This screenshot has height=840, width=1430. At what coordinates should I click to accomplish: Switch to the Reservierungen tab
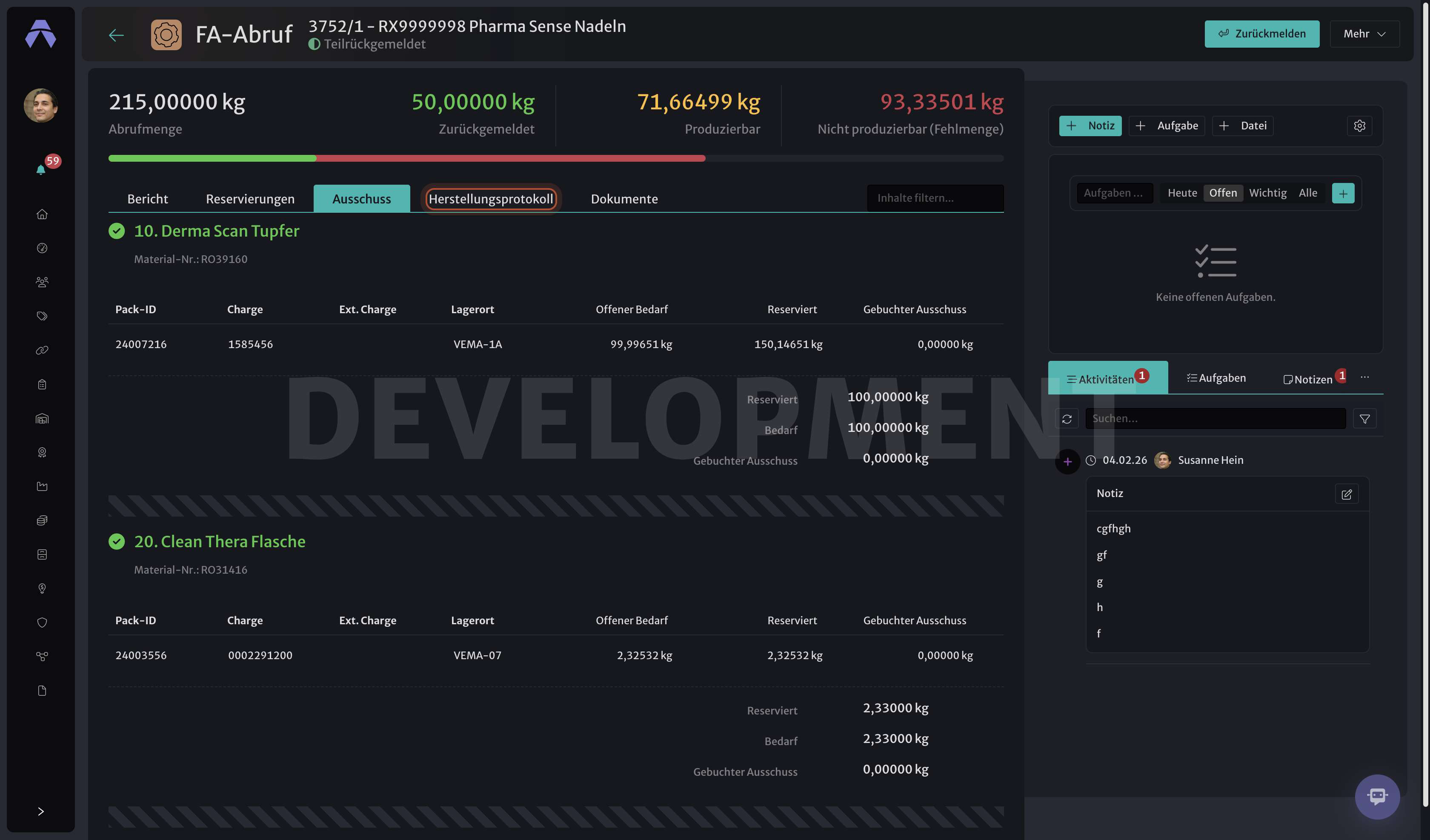250,199
